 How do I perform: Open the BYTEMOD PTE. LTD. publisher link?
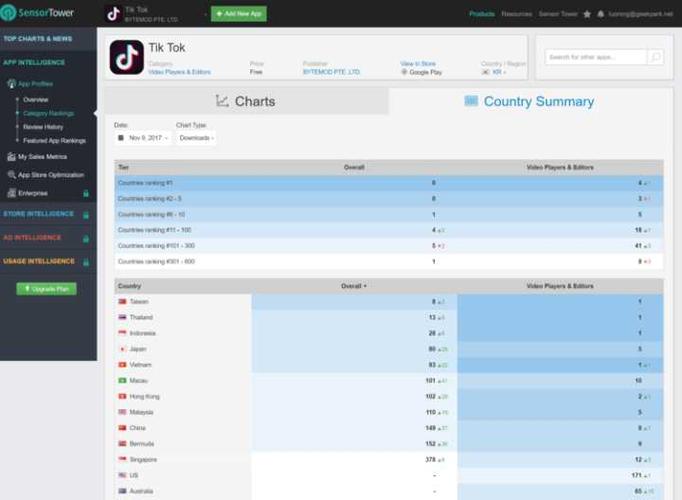[x=331, y=72]
